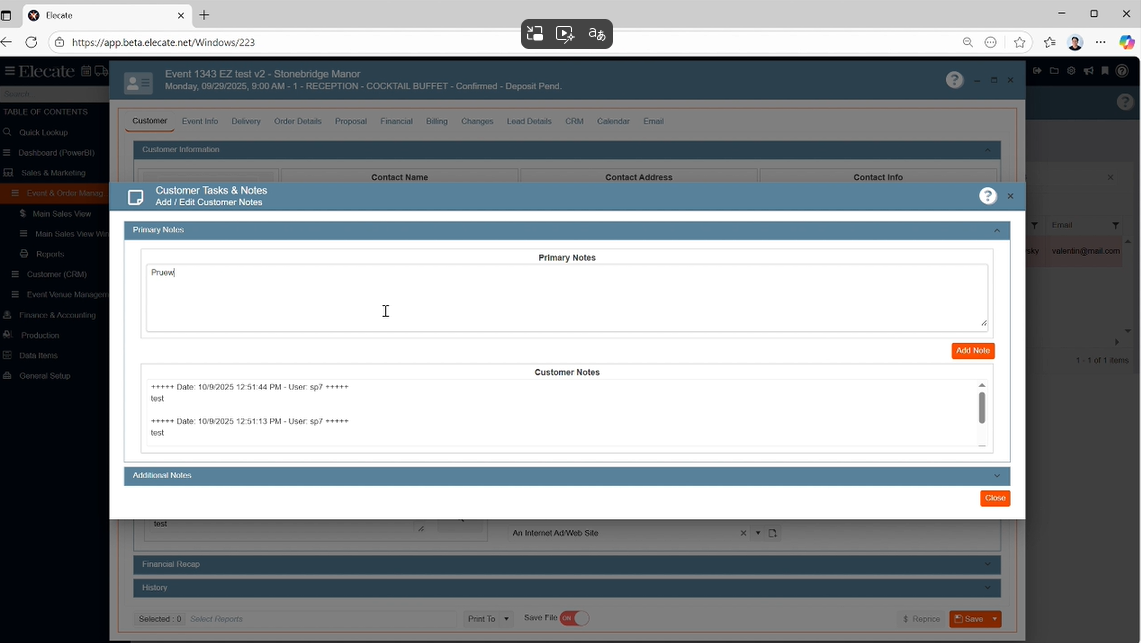Open the settings gear icon in top toolbar
The width and height of the screenshot is (1141, 643).
pos(1071,71)
